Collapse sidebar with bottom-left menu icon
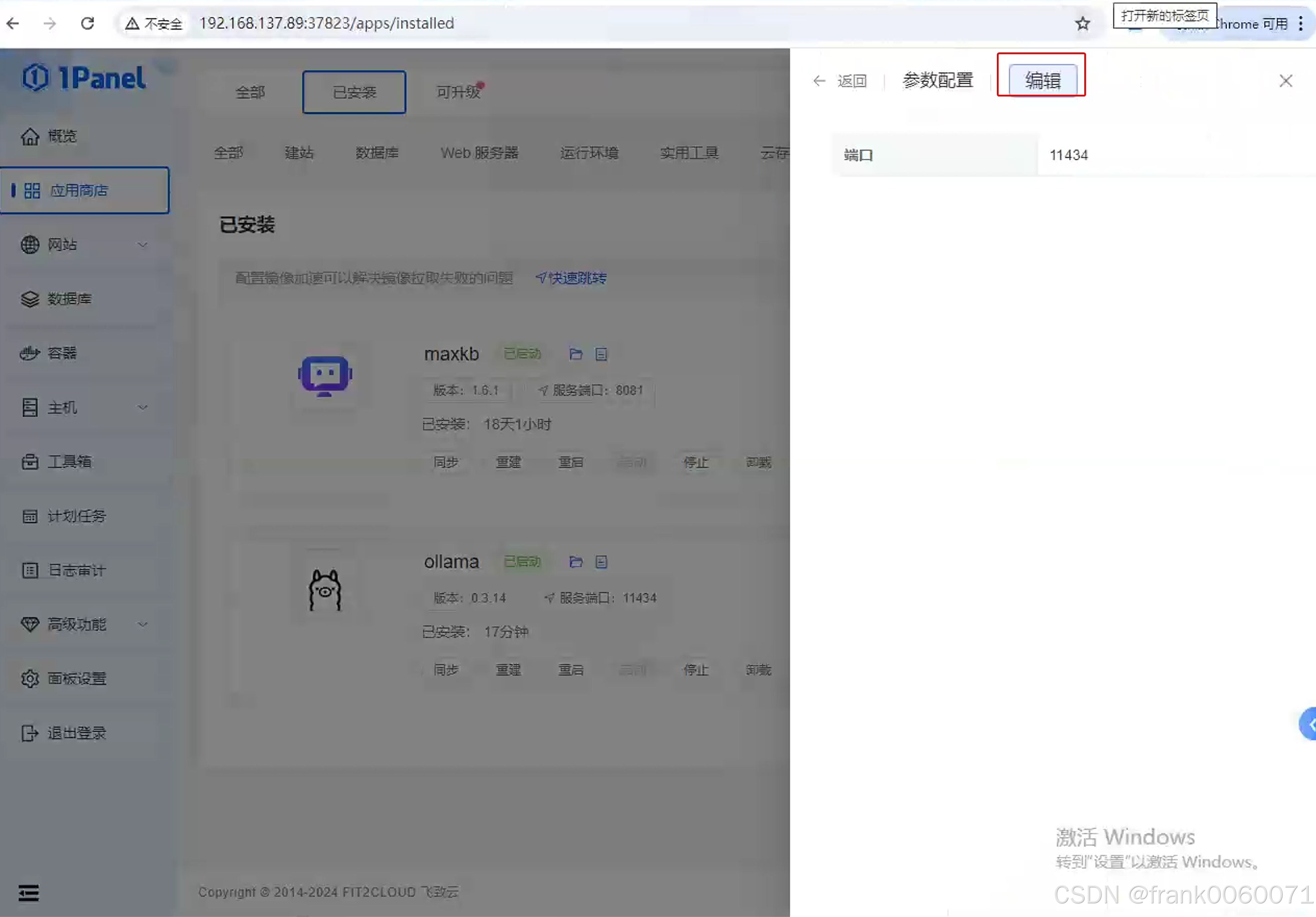1316x917 pixels. tap(29, 892)
